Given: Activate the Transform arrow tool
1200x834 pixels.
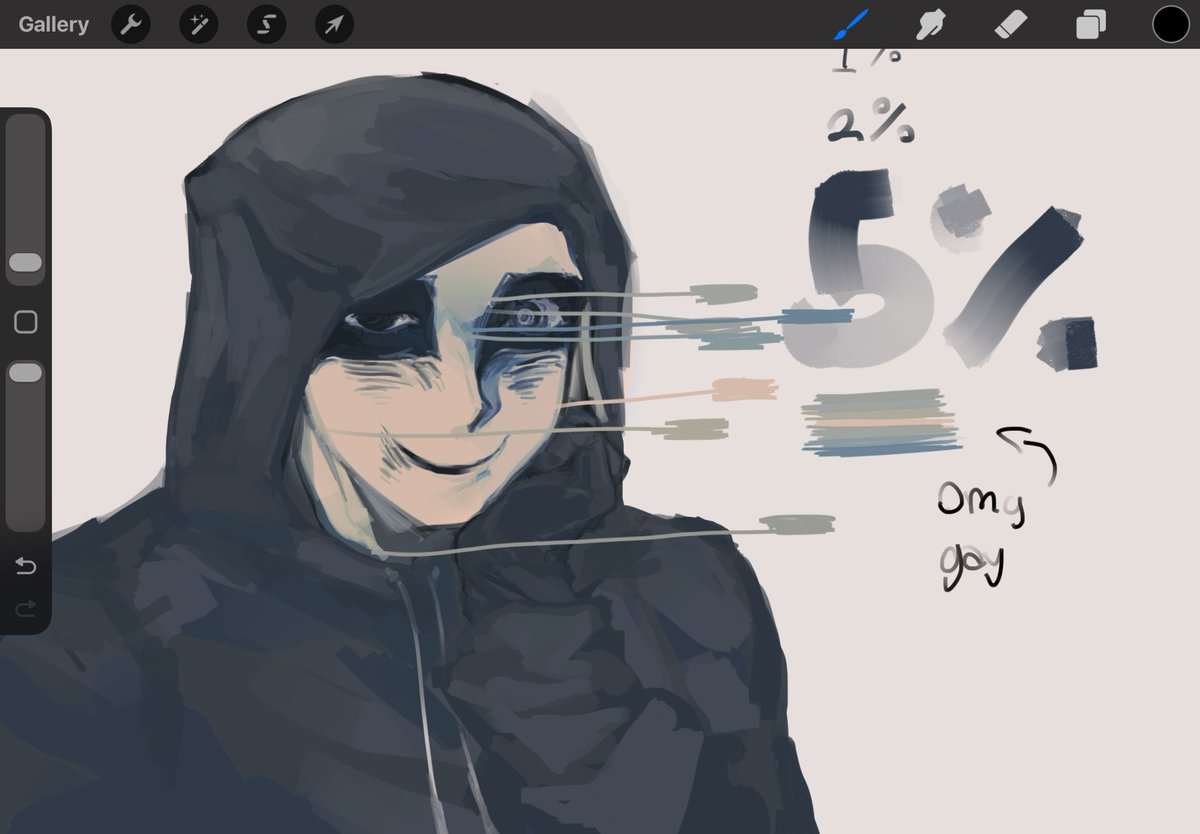Looking at the screenshot, I should 334,24.
